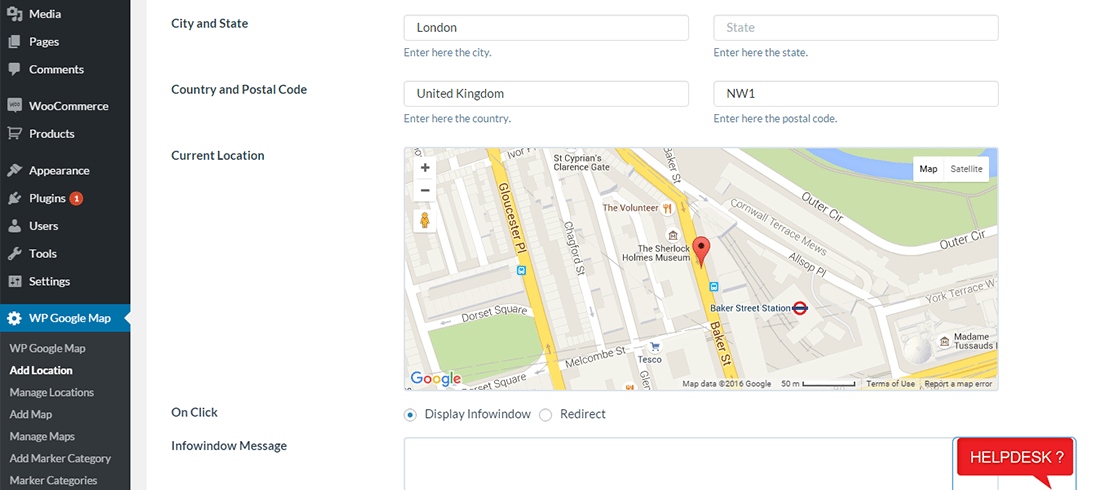Click the Postal Code field NW1

click(x=856, y=94)
